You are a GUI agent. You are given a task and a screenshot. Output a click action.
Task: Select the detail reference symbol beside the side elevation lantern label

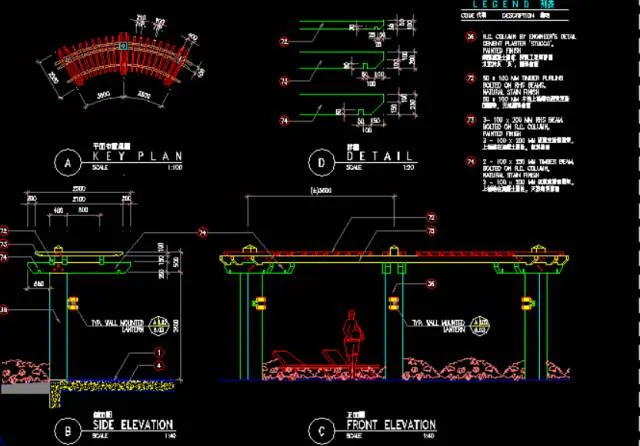[159, 326]
